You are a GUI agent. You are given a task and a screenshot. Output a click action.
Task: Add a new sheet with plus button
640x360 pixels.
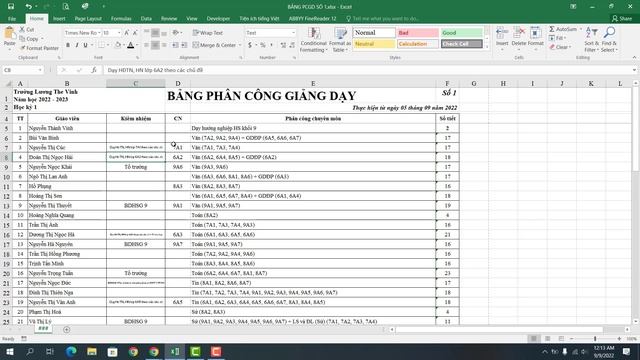click(67, 329)
